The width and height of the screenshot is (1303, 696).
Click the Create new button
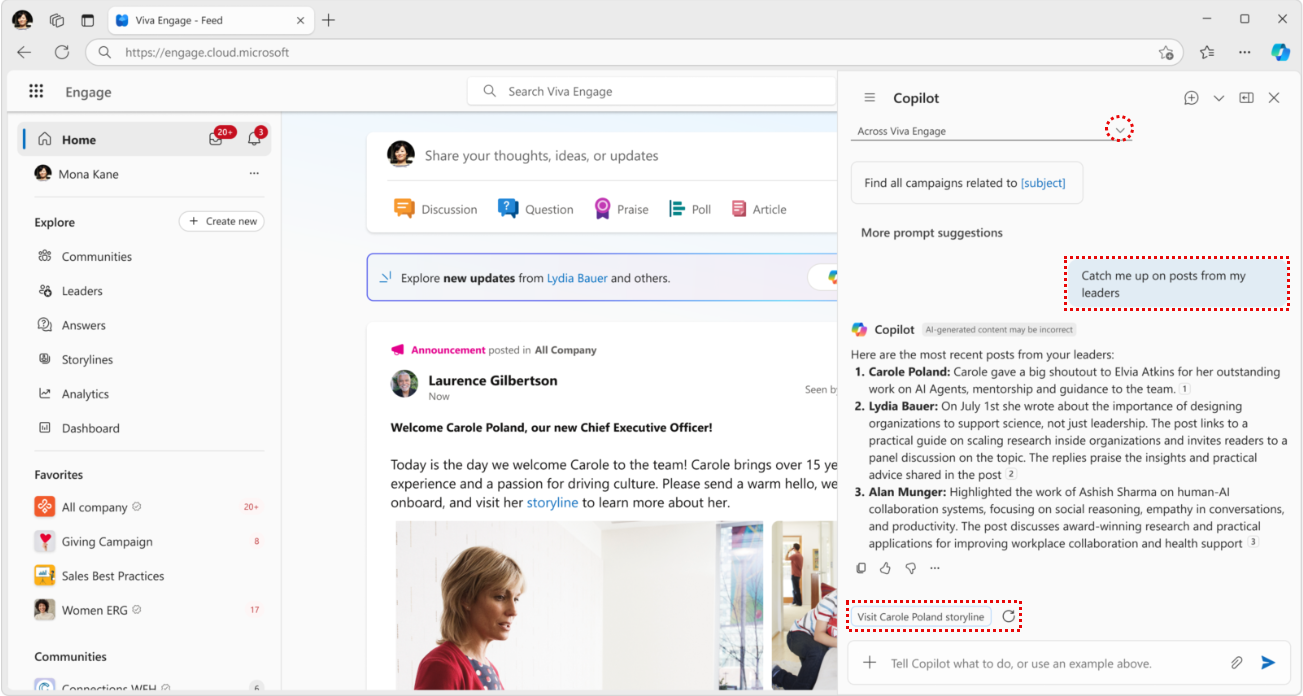click(x=221, y=221)
